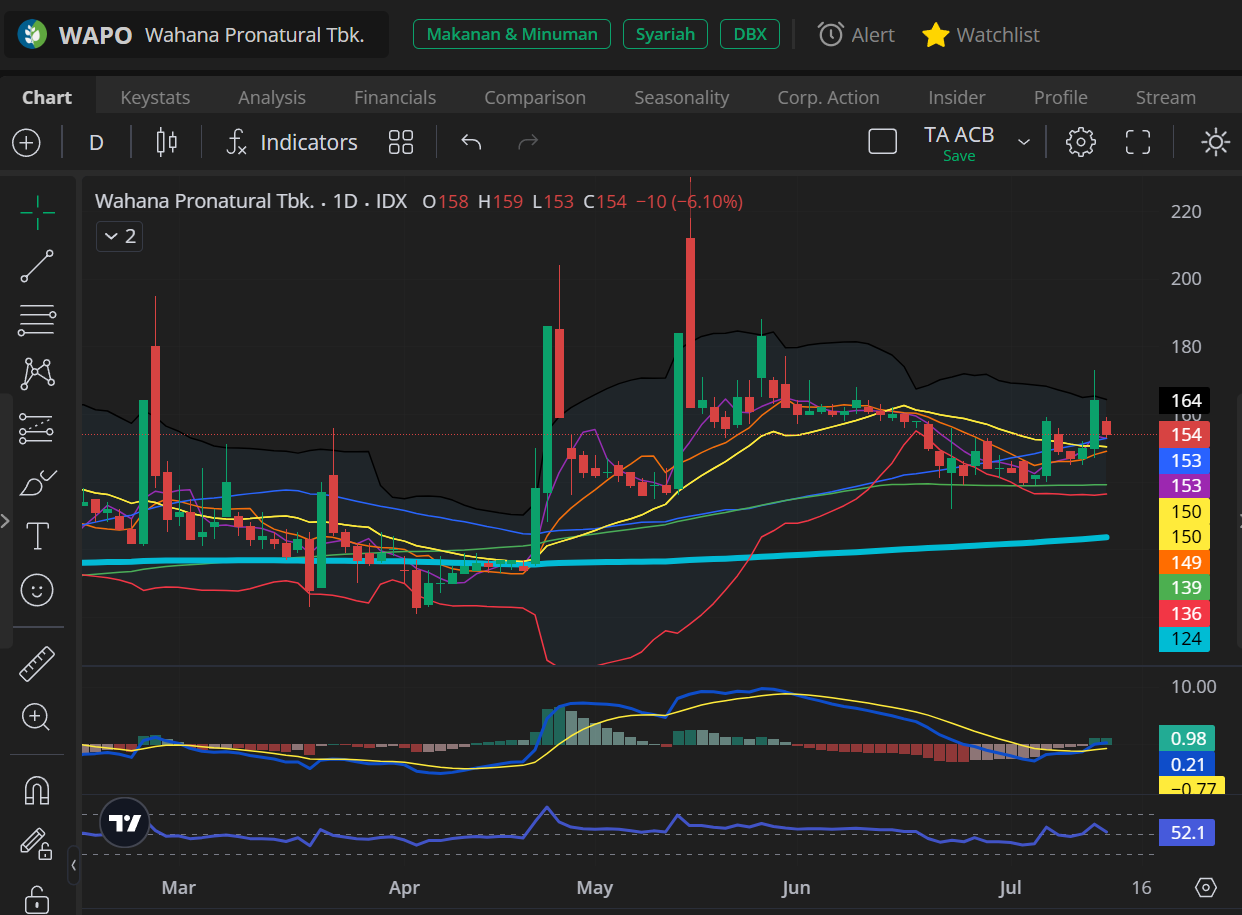Select the ruler measure tool

(x=37, y=663)
